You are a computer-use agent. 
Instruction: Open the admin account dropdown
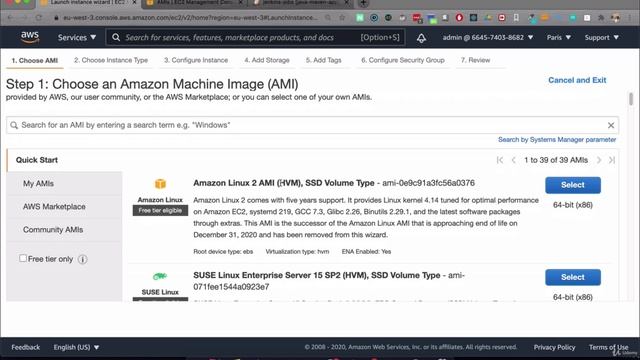click(x=488, y=38)
